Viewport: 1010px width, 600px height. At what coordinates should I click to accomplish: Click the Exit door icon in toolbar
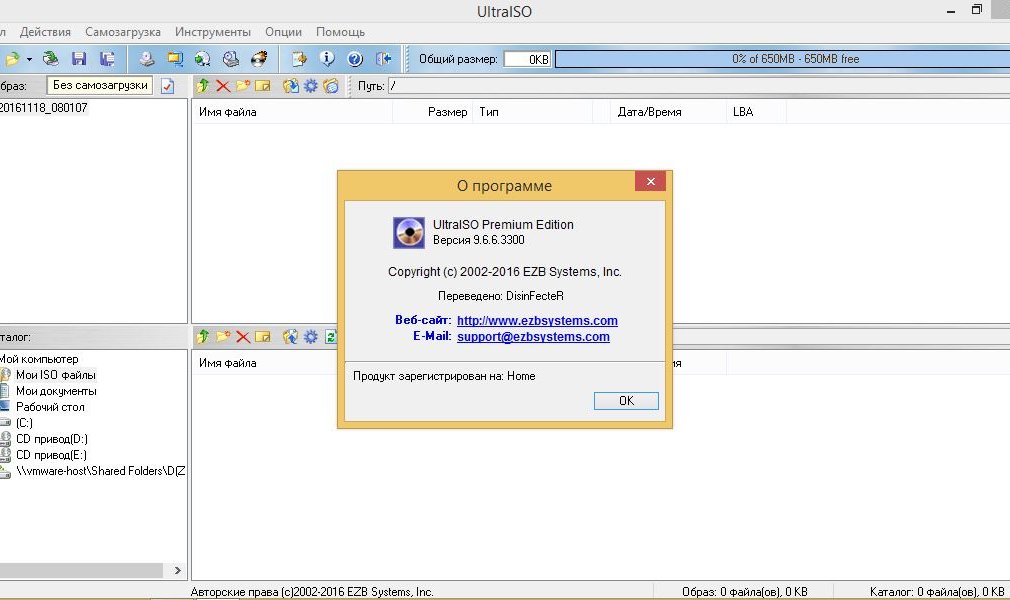click(x=383, y=59)
